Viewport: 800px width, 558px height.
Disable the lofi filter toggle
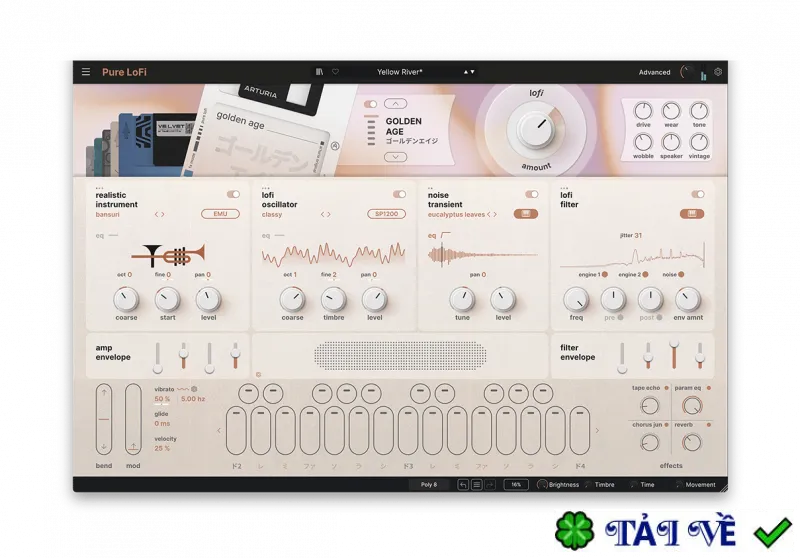pos(697,194)
